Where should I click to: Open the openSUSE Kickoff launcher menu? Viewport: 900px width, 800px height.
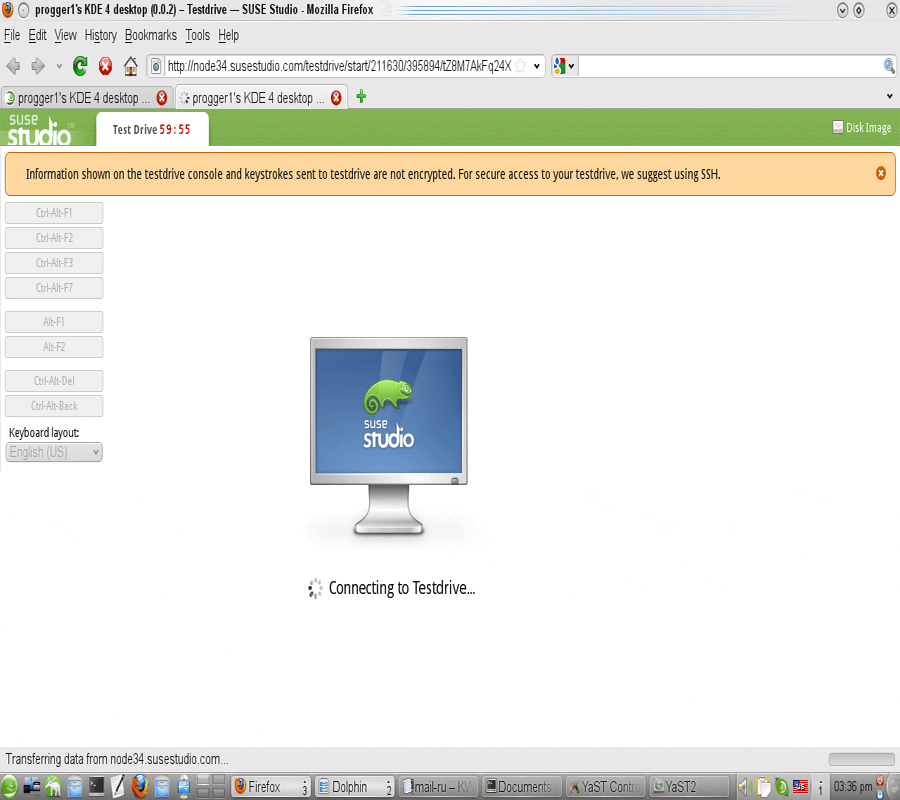pyautogui.click(x=9, y=786)
